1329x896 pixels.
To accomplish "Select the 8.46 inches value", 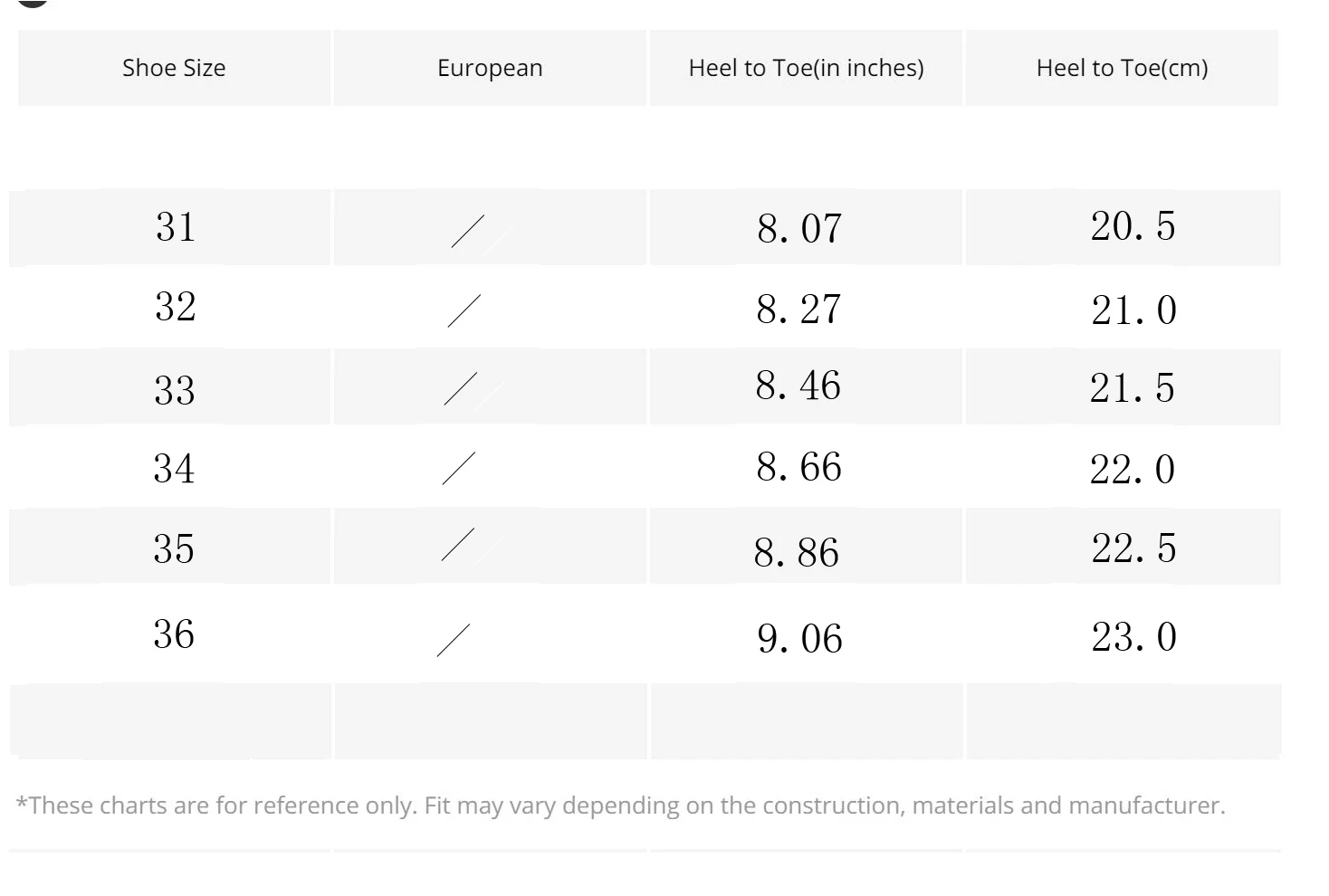I will 798,386.
